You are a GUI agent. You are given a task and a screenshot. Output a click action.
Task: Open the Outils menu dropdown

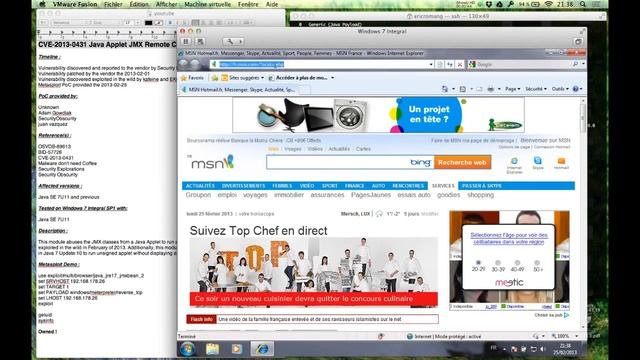(560, 89)
